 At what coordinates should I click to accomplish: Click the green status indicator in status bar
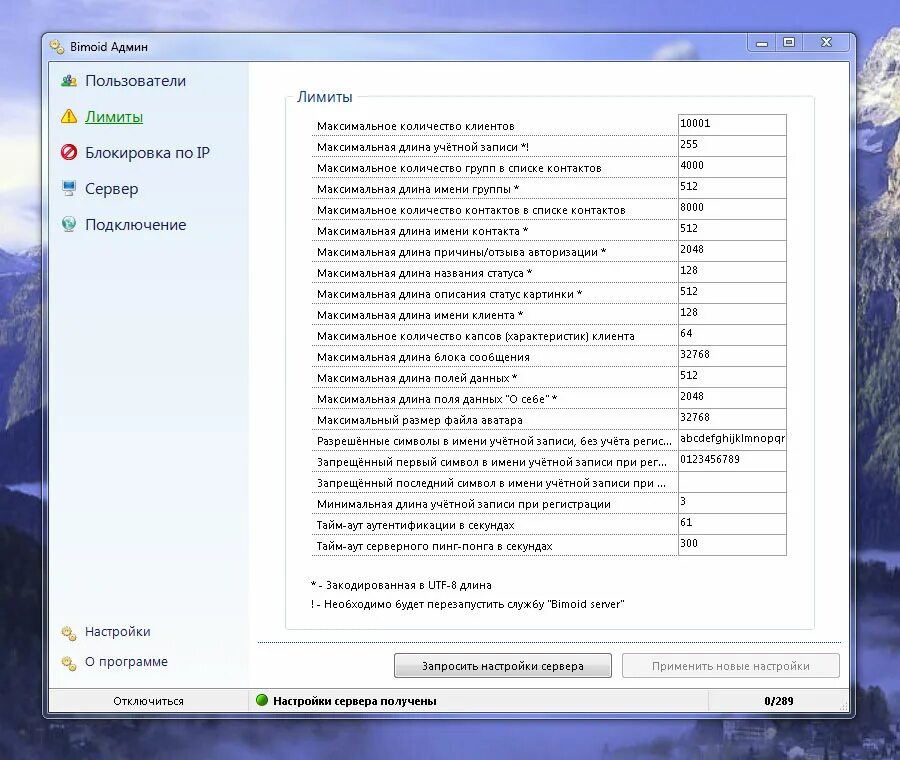coord(262,700)
